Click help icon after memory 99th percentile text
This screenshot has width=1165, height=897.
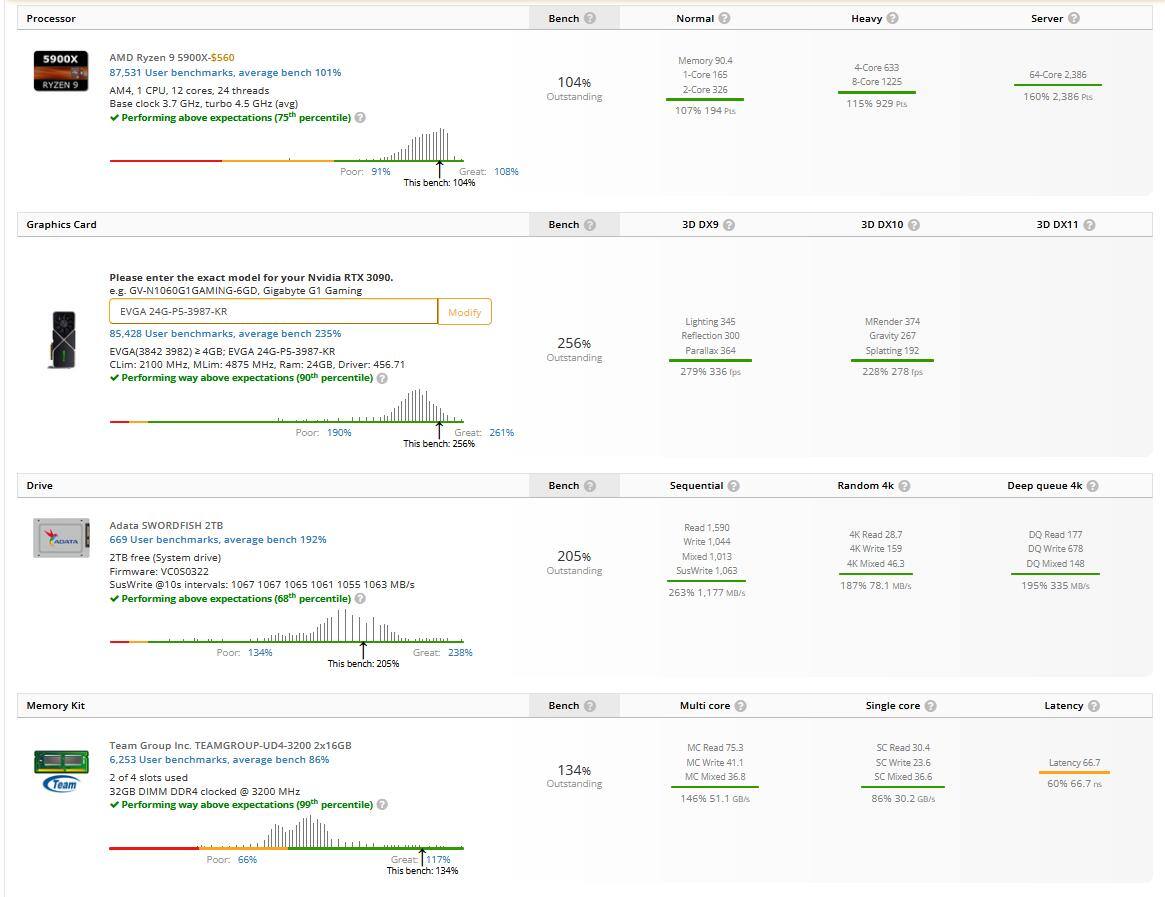382,805
